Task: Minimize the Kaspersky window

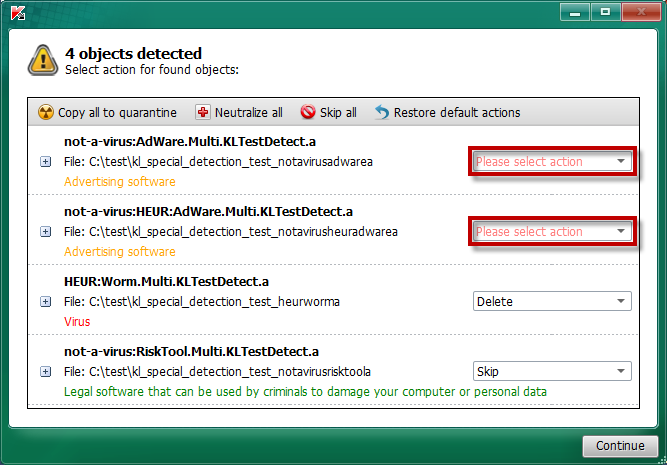Action: click(575, 12)
